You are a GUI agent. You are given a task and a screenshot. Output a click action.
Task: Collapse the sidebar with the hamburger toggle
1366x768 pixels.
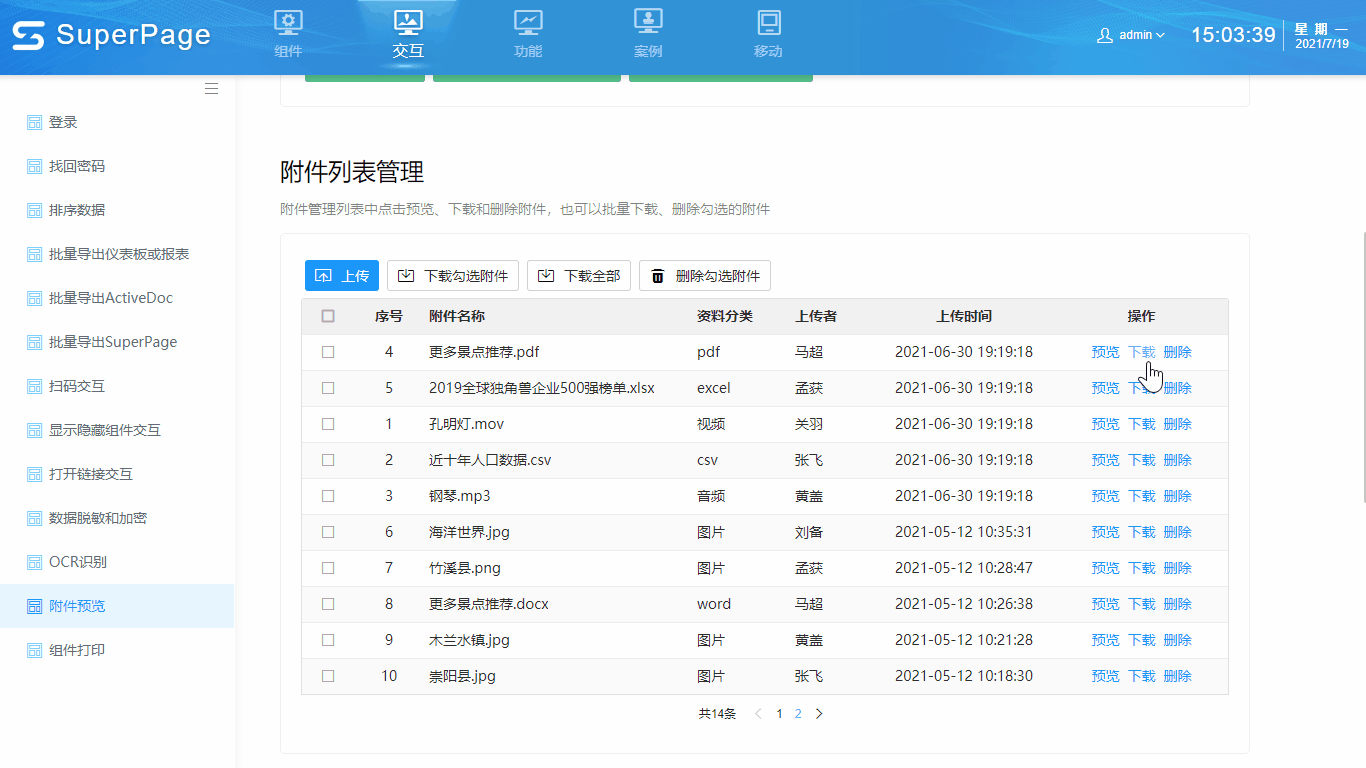pos(211,88)
